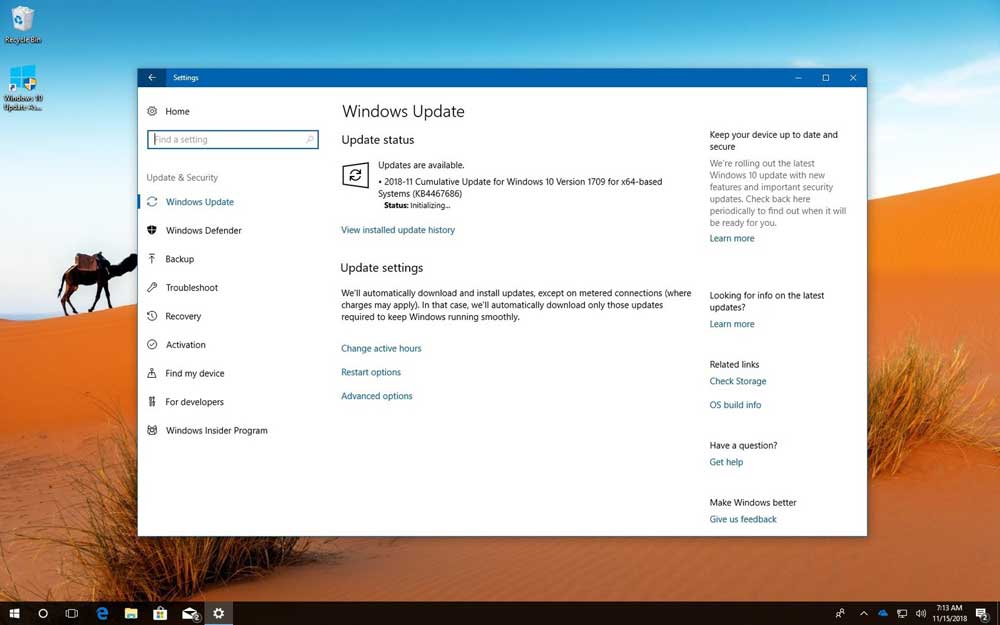Minimize the Settings window
Viewport: 1000px width, 625px height.
(798, 77)
